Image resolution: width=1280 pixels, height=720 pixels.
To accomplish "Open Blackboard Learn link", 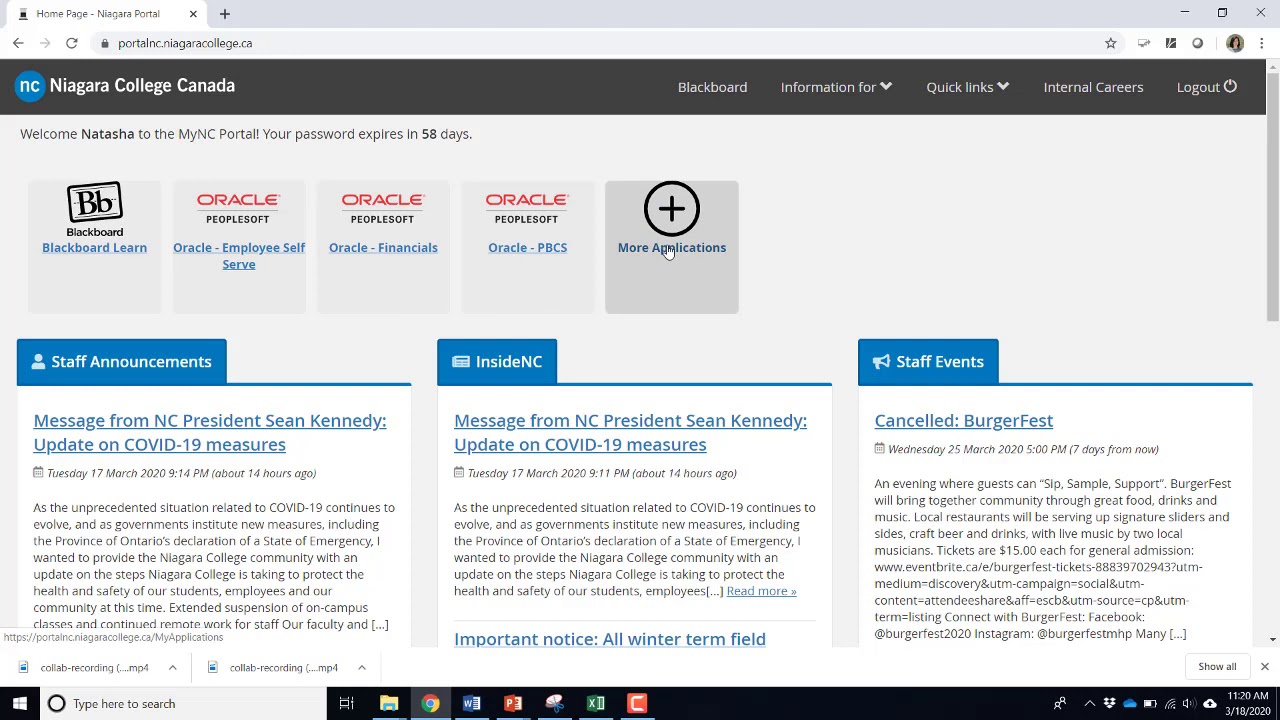I will tap(94, 248).
